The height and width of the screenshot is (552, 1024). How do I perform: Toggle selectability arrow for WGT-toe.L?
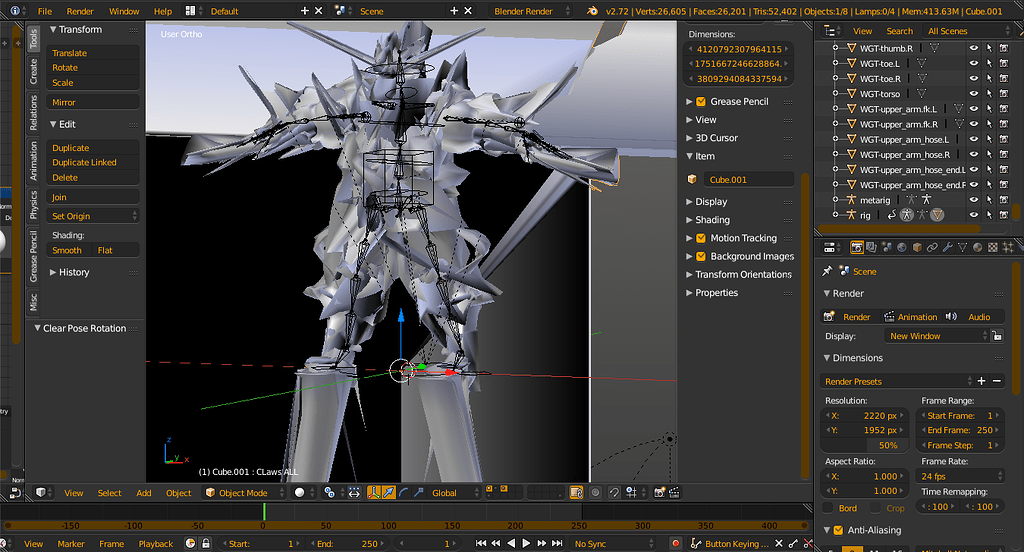click(x=989, y=63)
